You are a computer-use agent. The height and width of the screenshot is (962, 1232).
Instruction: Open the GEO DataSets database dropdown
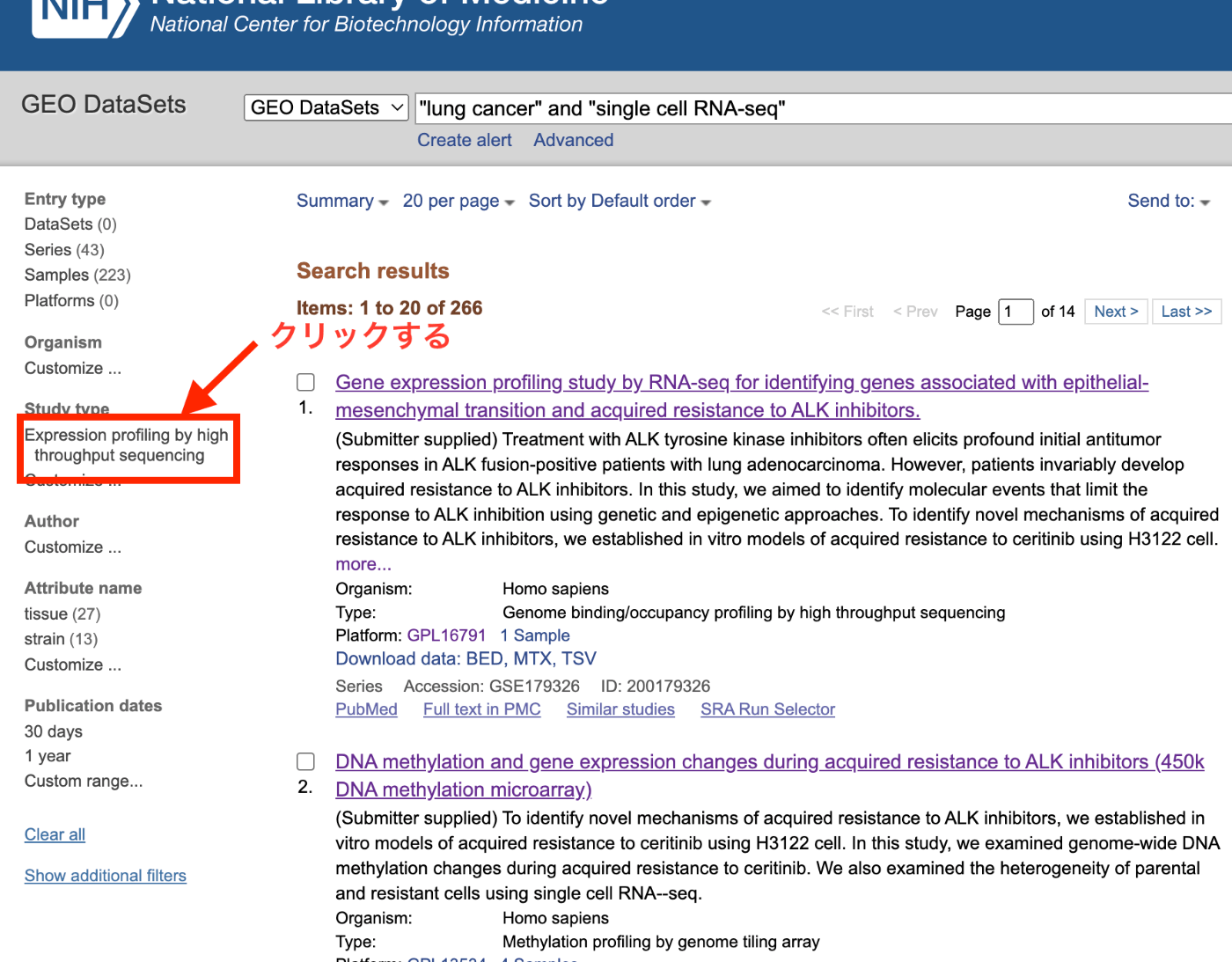pyautogui.click(x=326, y=107)
